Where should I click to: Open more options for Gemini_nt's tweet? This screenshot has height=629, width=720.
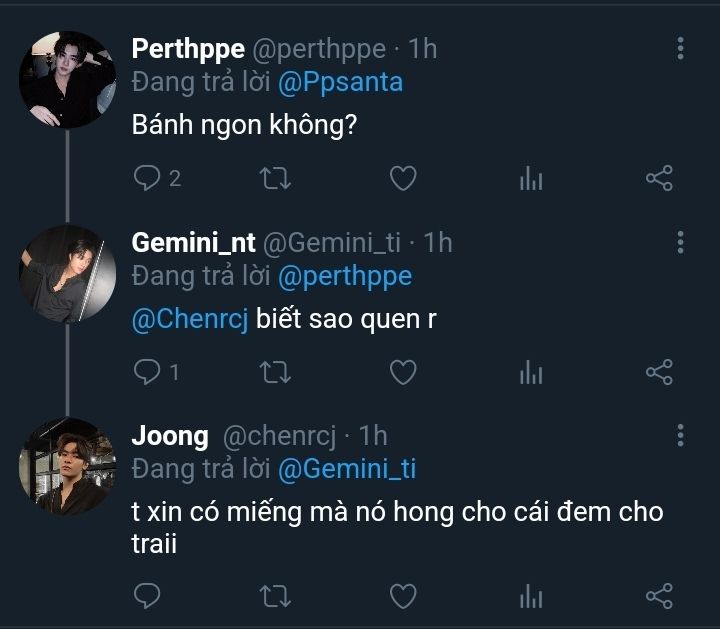pyautogui.click(x=680, y=242)
